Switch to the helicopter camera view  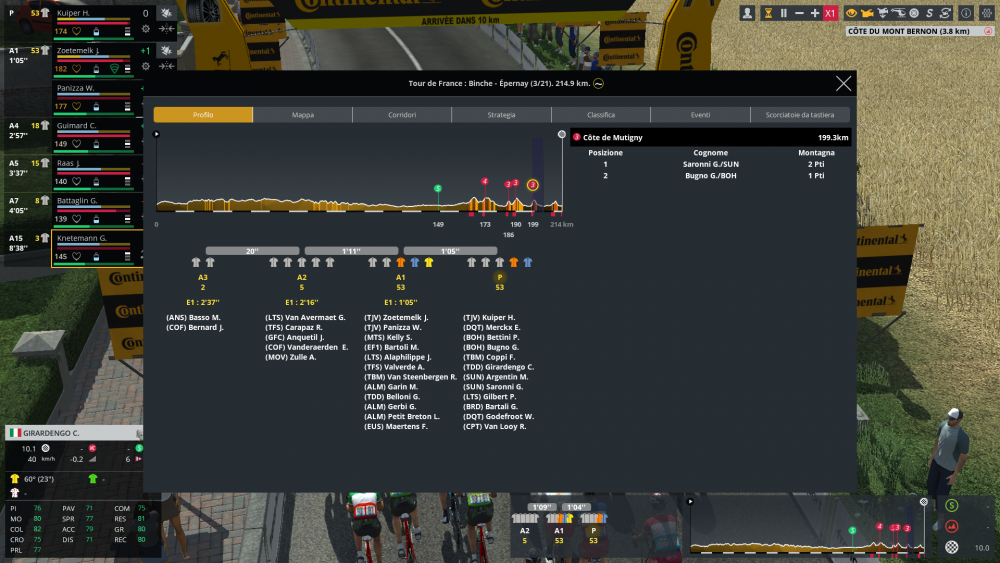tap(898, 13)
